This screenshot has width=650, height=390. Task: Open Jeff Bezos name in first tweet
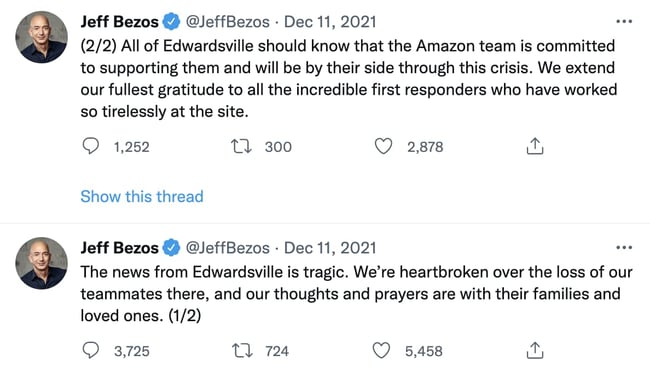[119, 22]
